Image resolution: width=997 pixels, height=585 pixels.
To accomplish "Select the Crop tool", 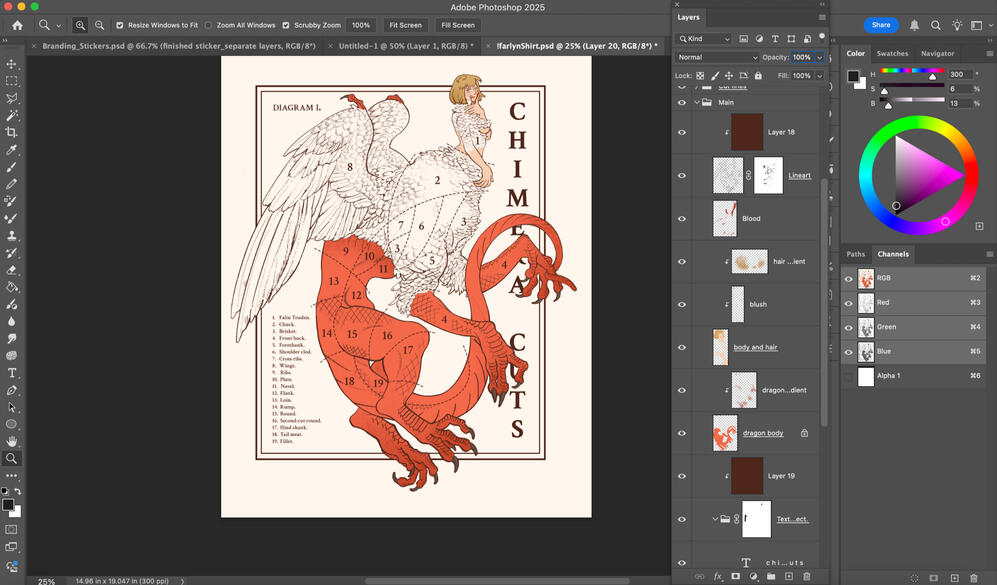I will click(x=12, y=132).
